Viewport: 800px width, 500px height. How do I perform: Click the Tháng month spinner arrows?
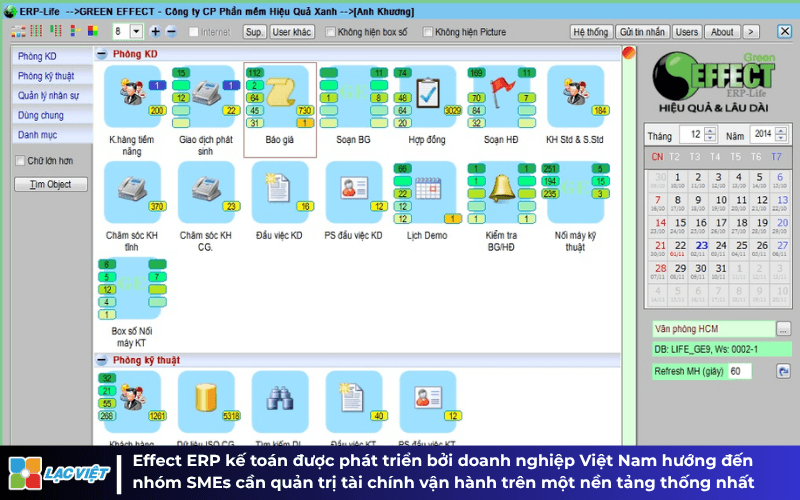tap(710, 135)
